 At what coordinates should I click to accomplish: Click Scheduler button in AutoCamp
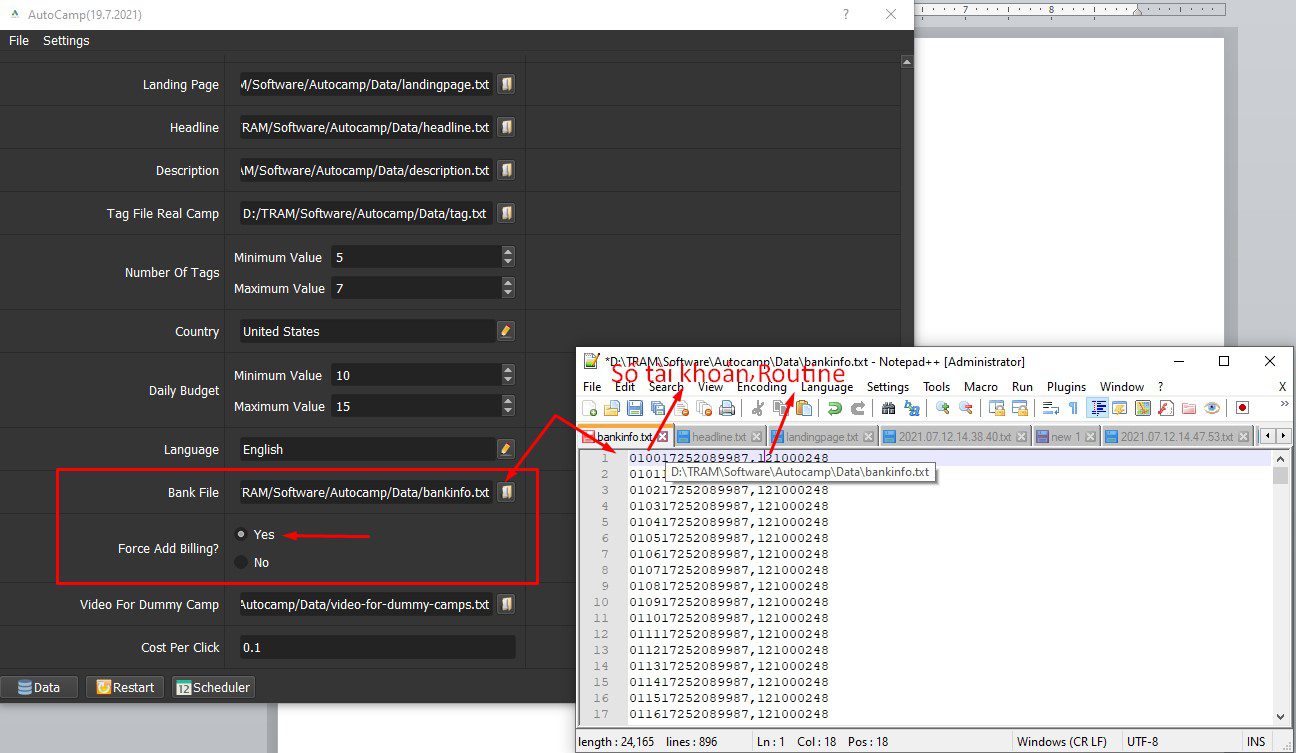213,687
